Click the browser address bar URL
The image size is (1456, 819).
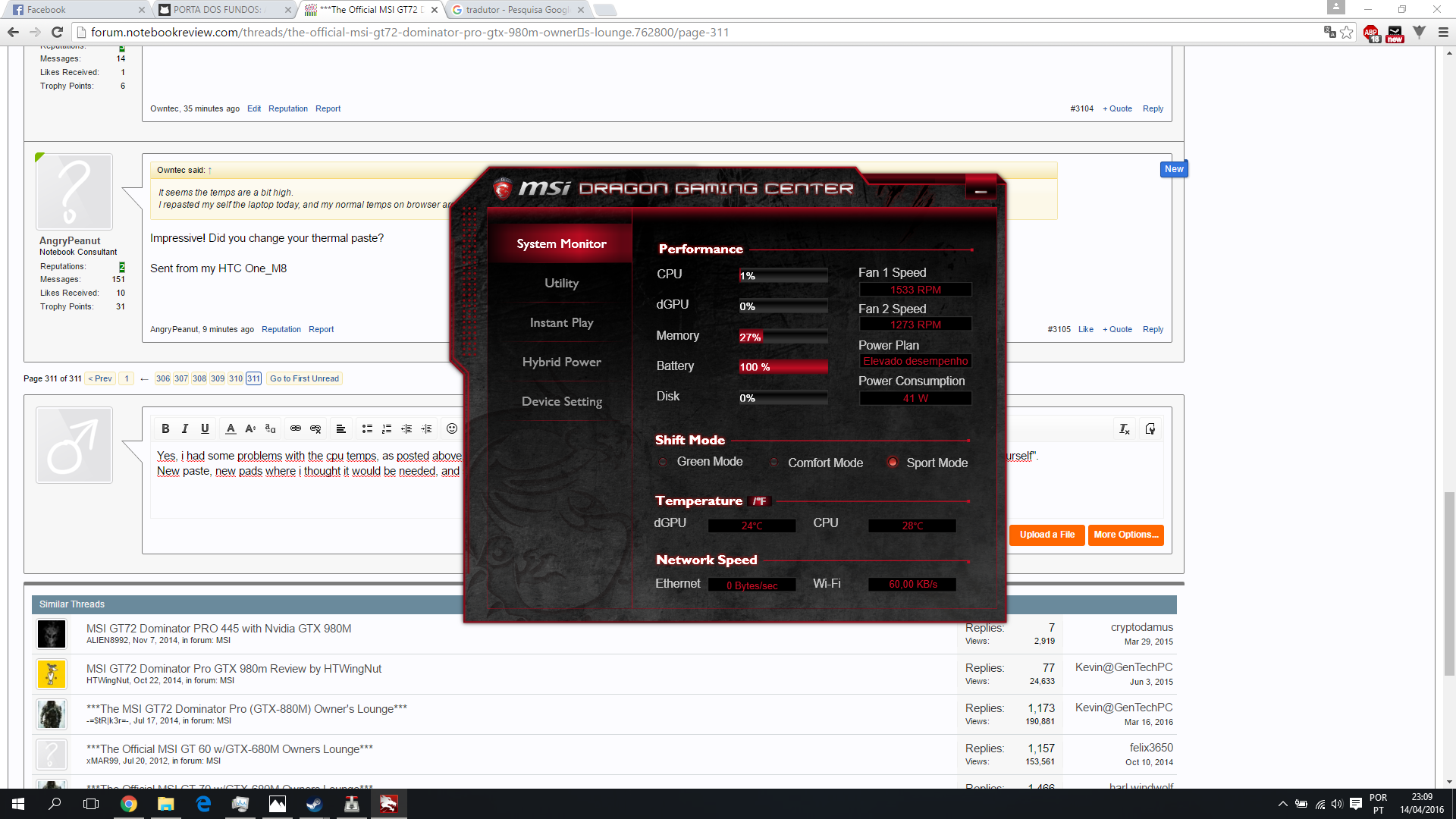(409, 32)
